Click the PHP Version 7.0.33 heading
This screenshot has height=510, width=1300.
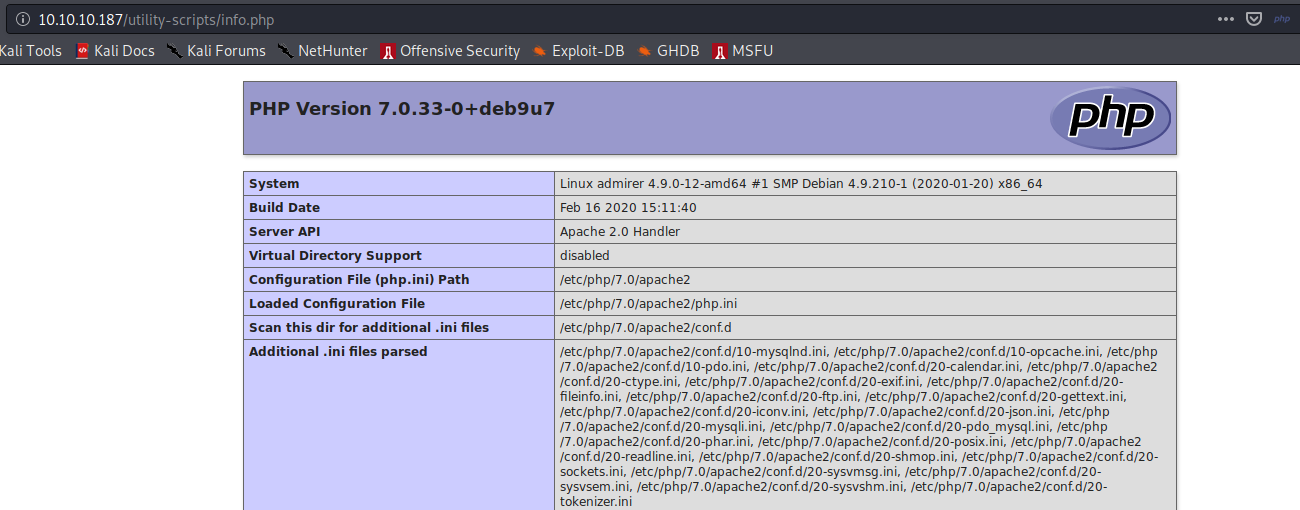pos(402,109)
